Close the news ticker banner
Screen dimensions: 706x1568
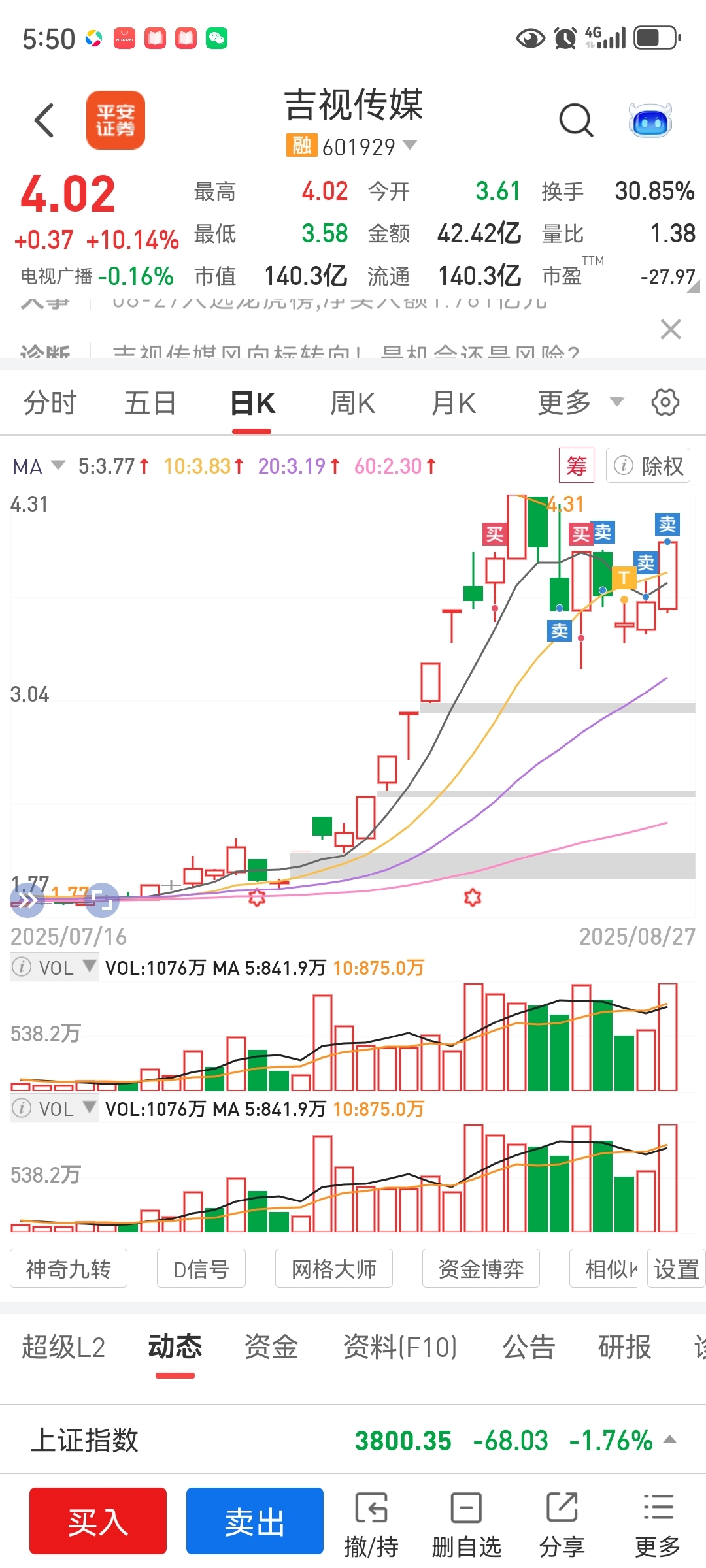(671, 329)
